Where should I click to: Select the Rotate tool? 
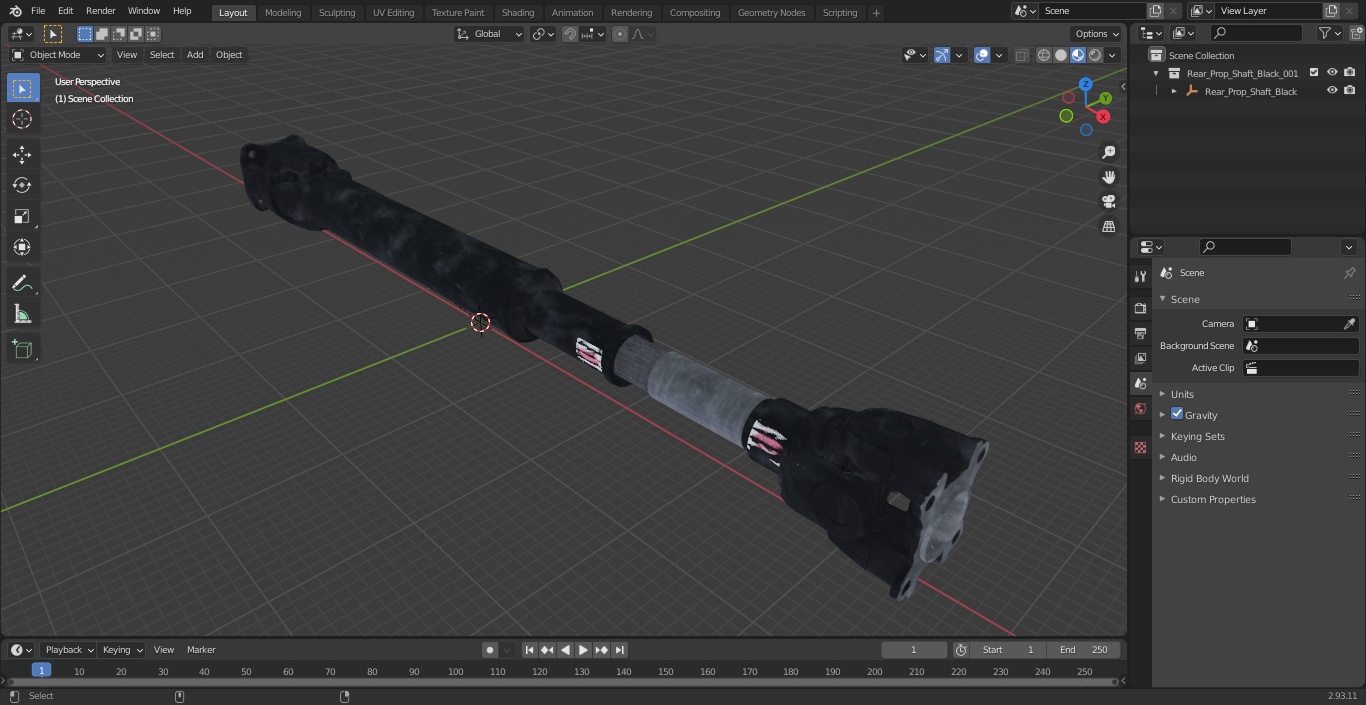[22, 186]
